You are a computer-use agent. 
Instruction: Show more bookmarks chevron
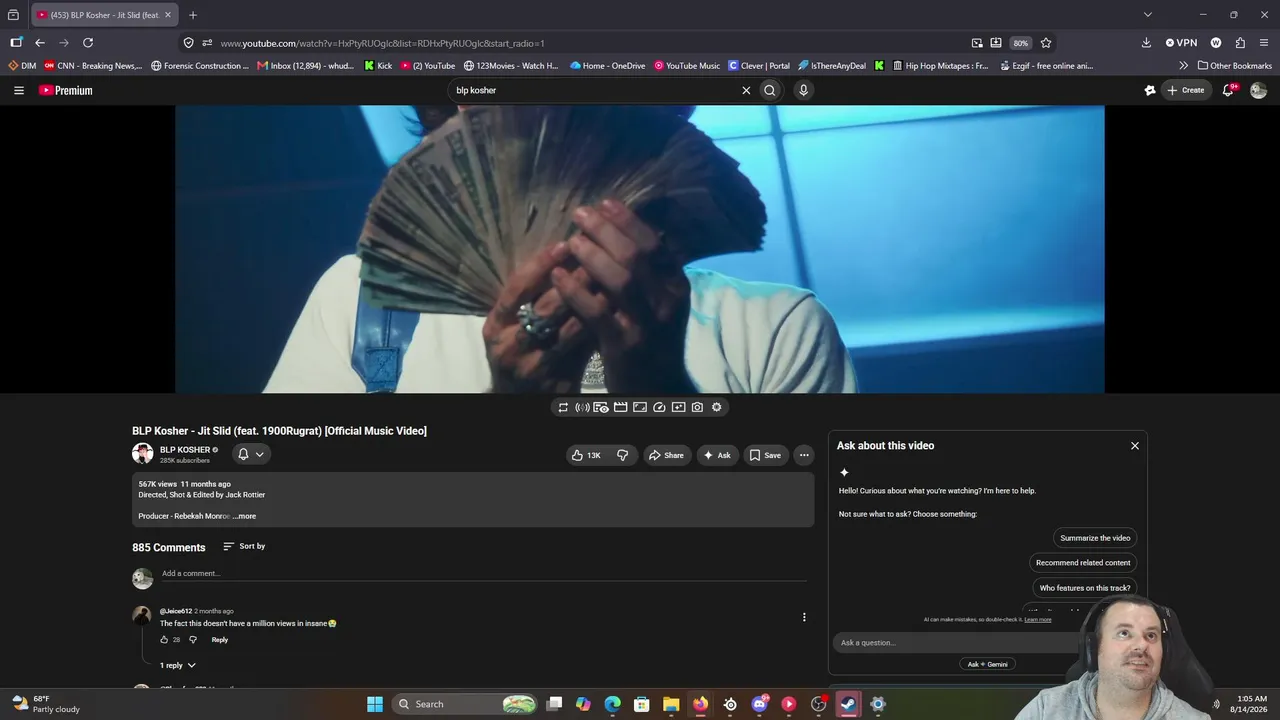[x=1184, y=66]
